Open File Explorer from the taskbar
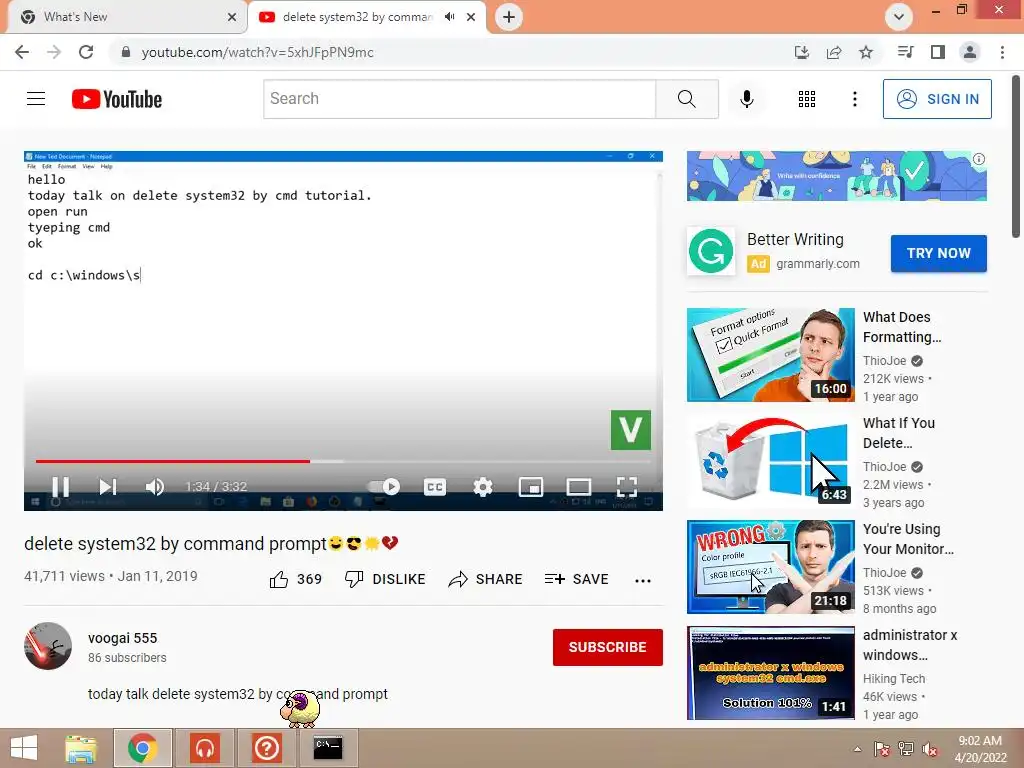 coord(80,748)
